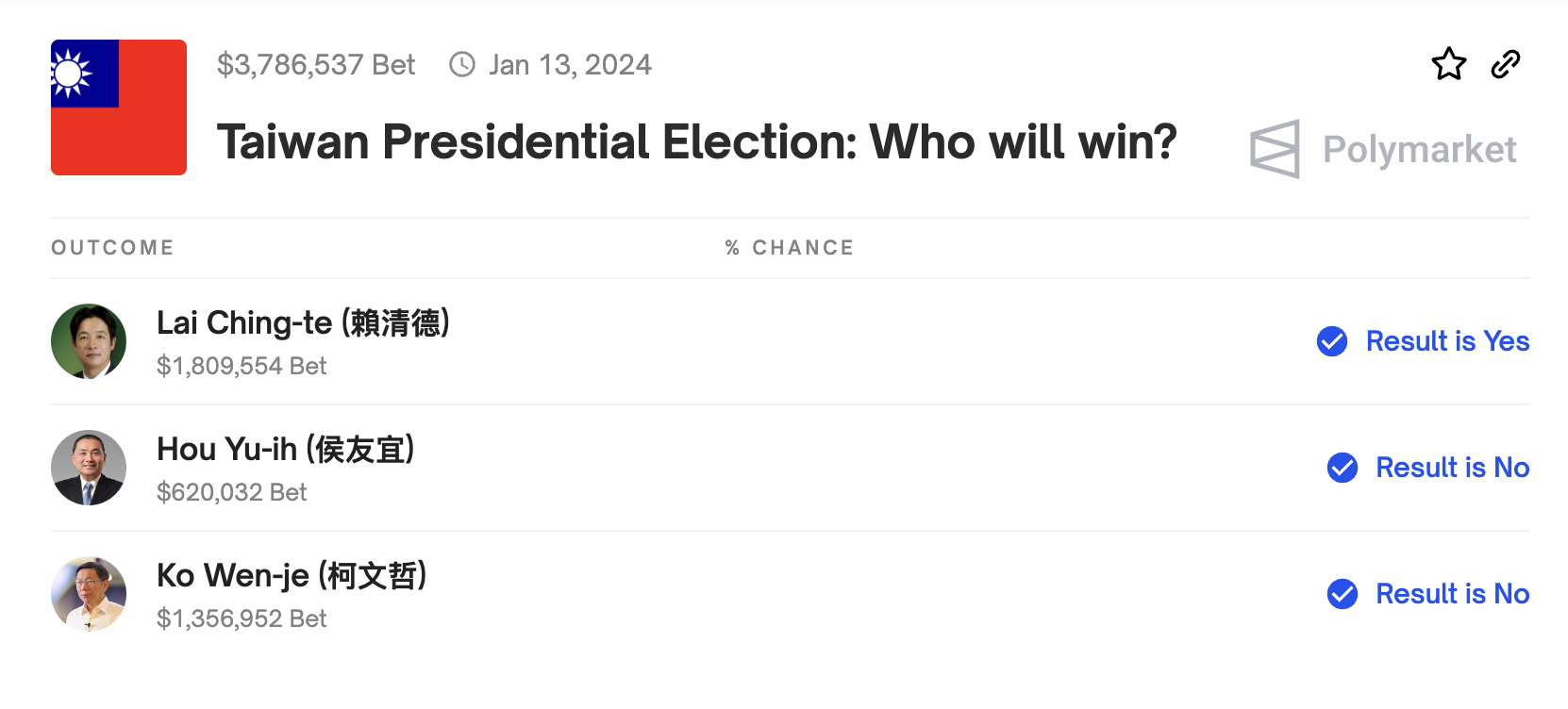Click the Result is Yes label
This screenshot has height=709, width=1568.
tap(1447, 341)
